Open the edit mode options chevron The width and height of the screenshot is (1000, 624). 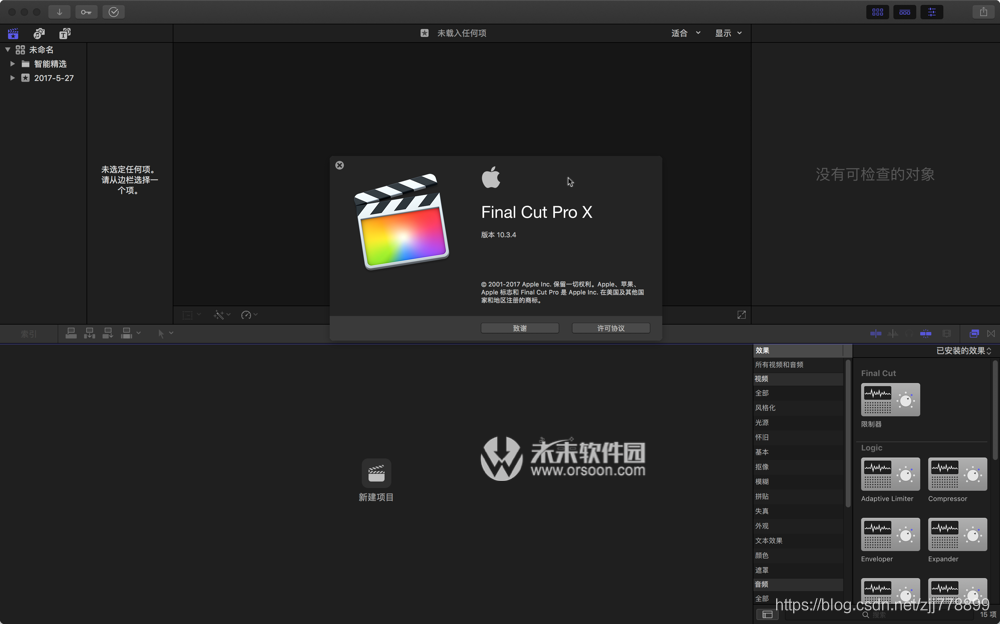pyautogui.click(x=138, y=333)
